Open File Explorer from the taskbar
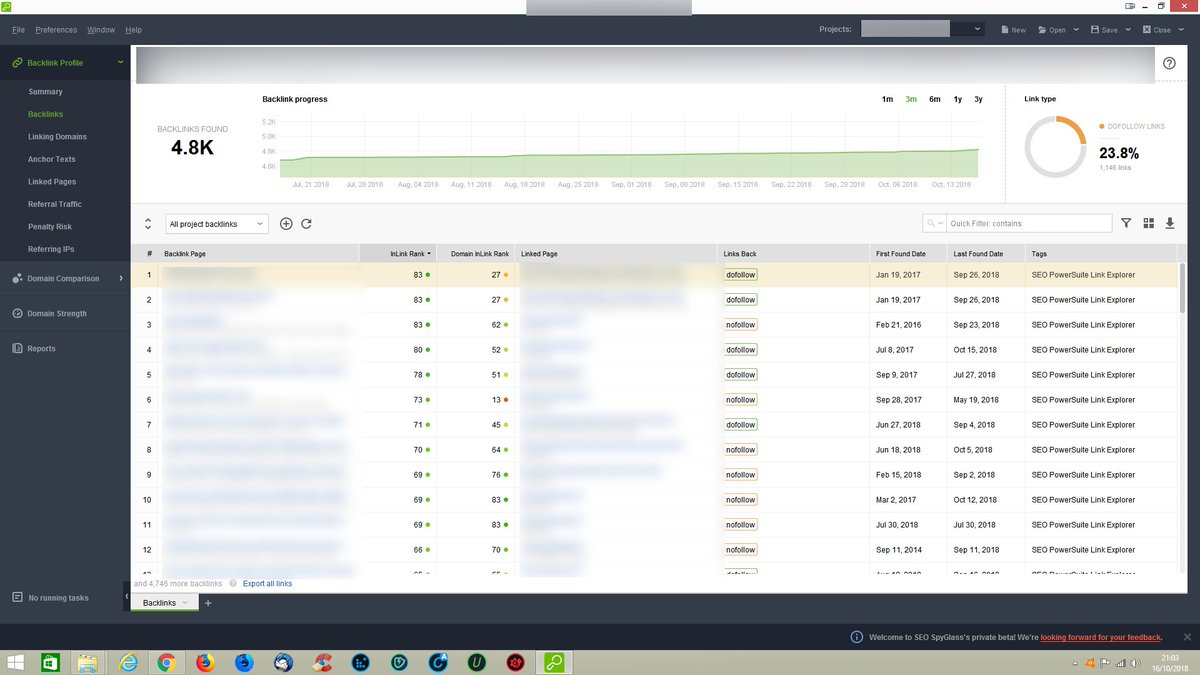 (x=88, y=662)
